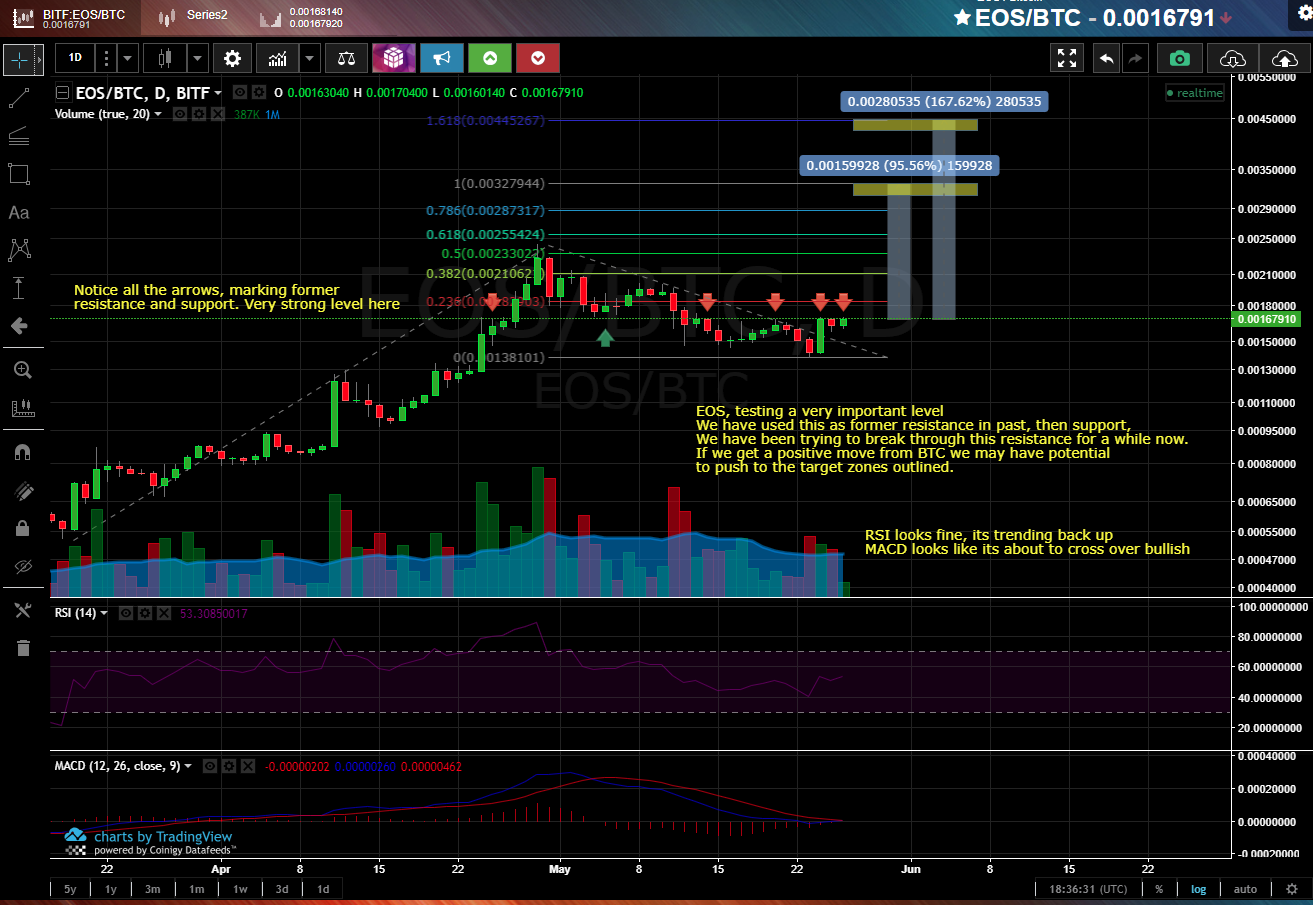Remove the RSI indicator with its X

pyautogui.click(x=164, y=613)
